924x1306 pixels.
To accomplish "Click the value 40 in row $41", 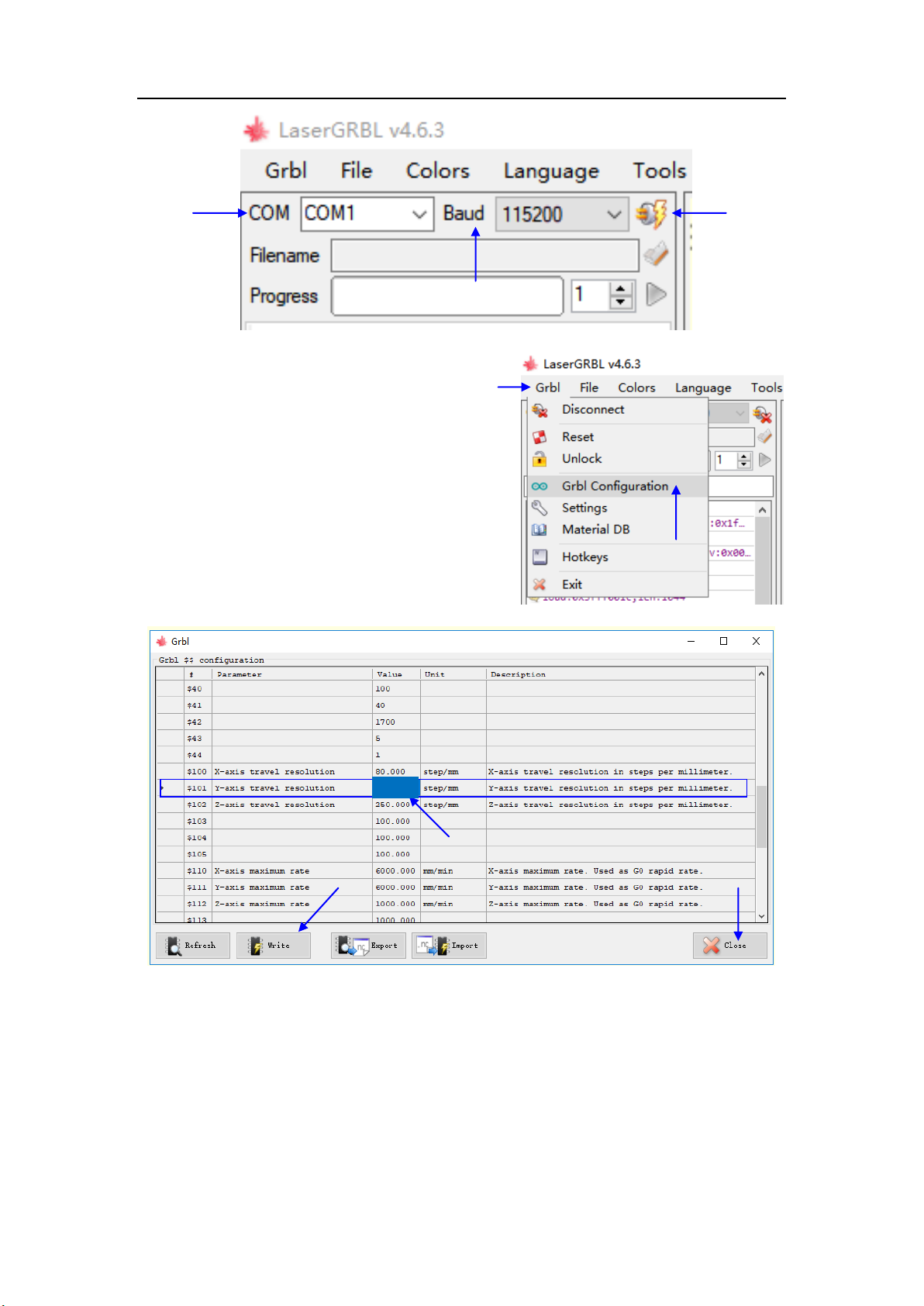I will click(x=380, y=705).
